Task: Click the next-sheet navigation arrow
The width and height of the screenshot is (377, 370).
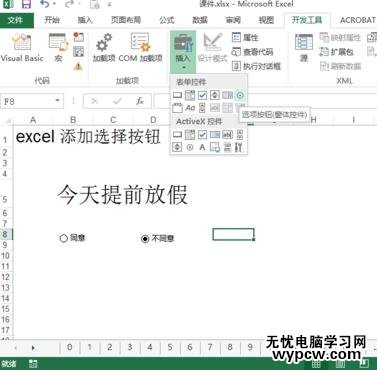Action: [33, 348]
